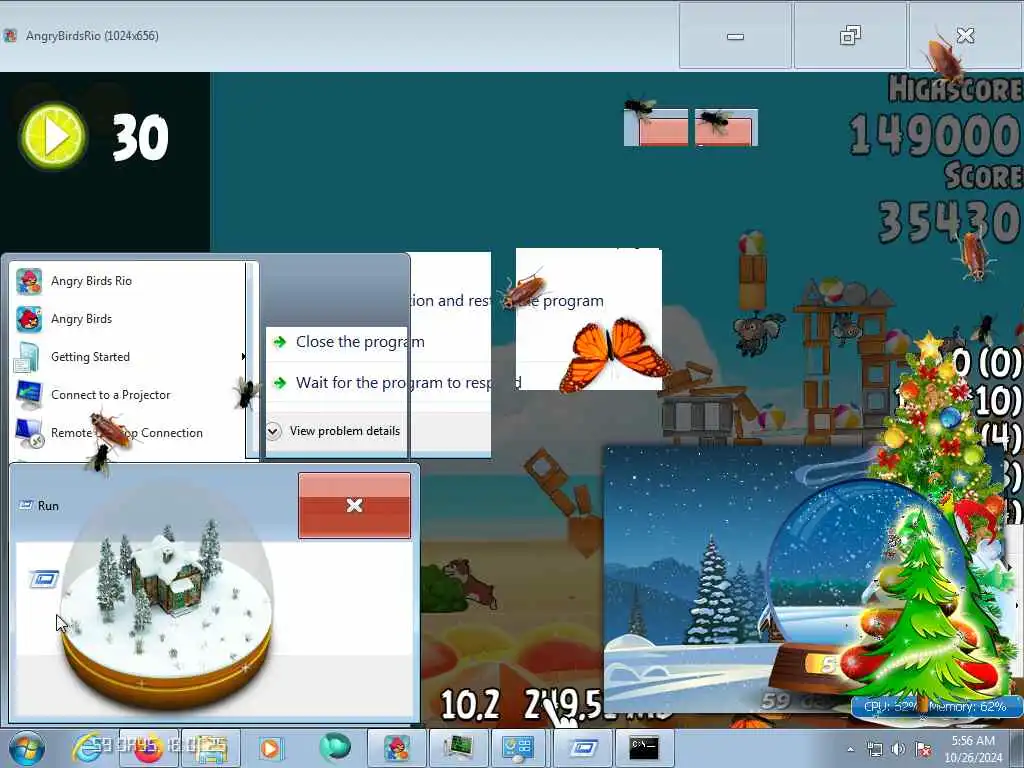Click the Angry Birds Rio Start menu icon
1024x768 pixels.
(x=29, y=281)
